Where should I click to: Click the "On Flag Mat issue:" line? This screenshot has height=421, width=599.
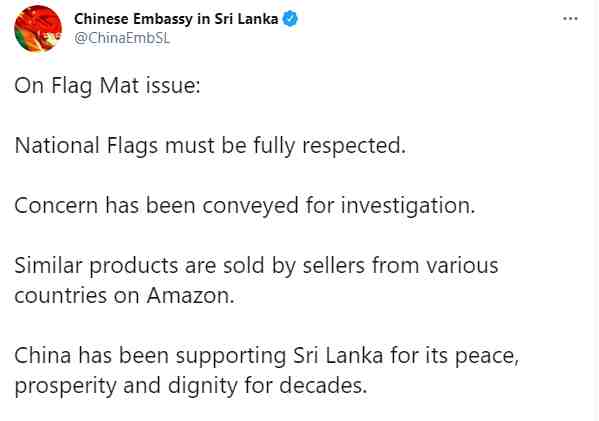tap(107, 86)
